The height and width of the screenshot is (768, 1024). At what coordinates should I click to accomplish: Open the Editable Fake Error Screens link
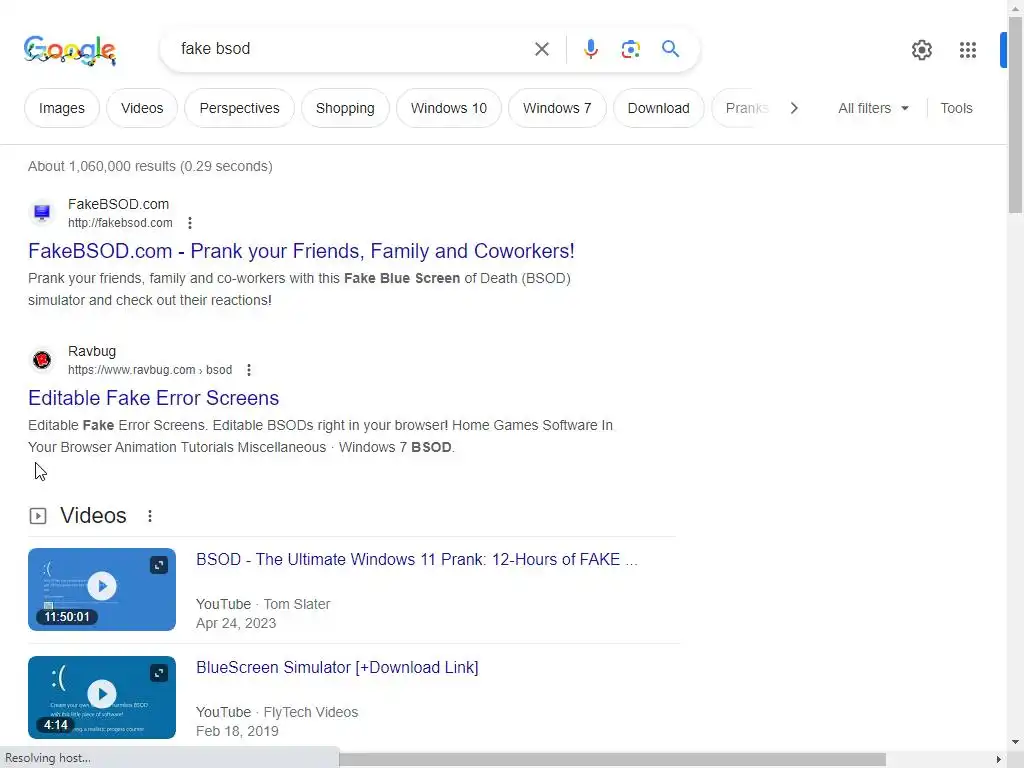pos(153,398)
